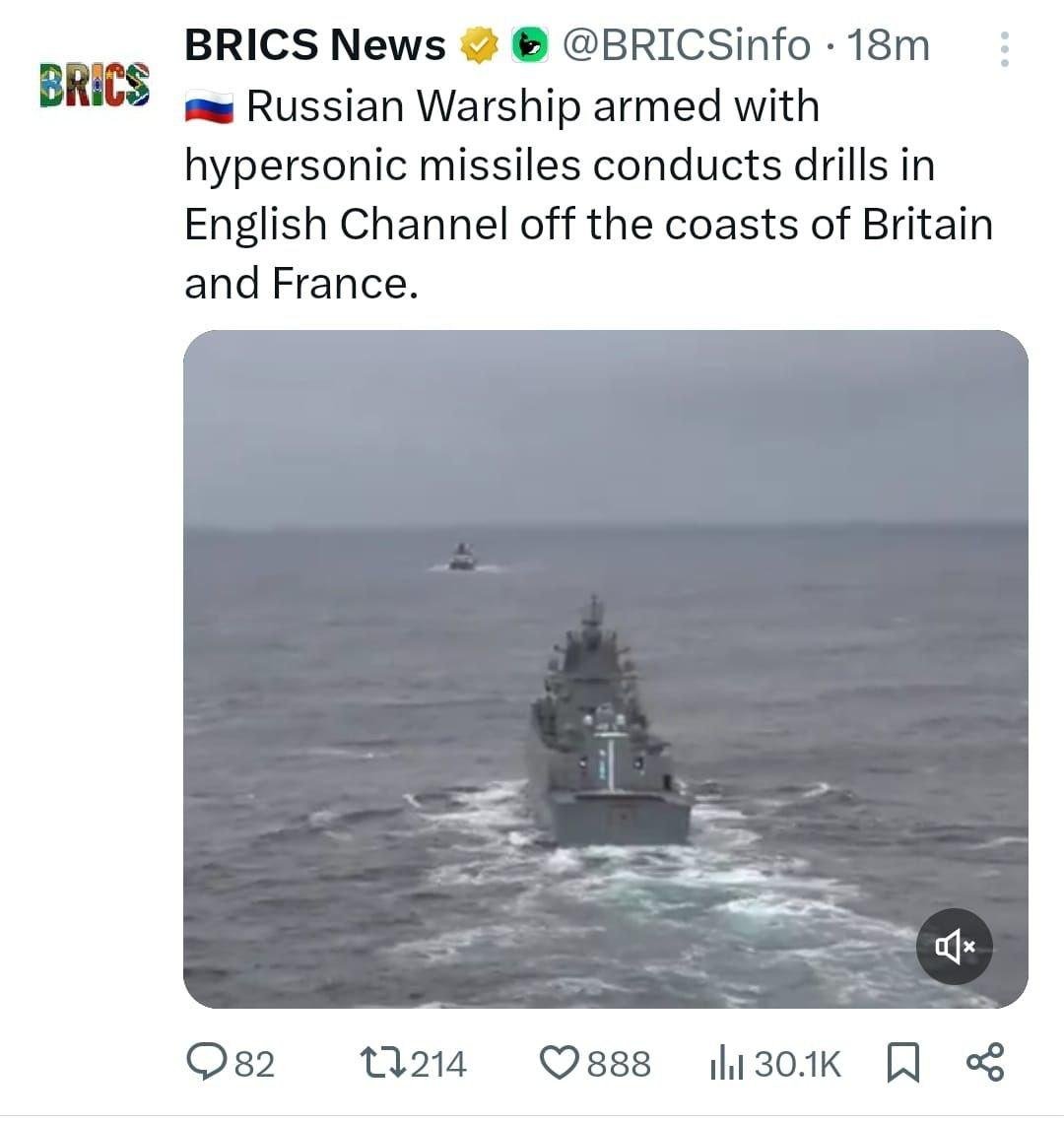Image resolution: width=1064 pixels, height=1122 pixels.
Task: Click the Russian flag emoji
Action: pos(209,107)
